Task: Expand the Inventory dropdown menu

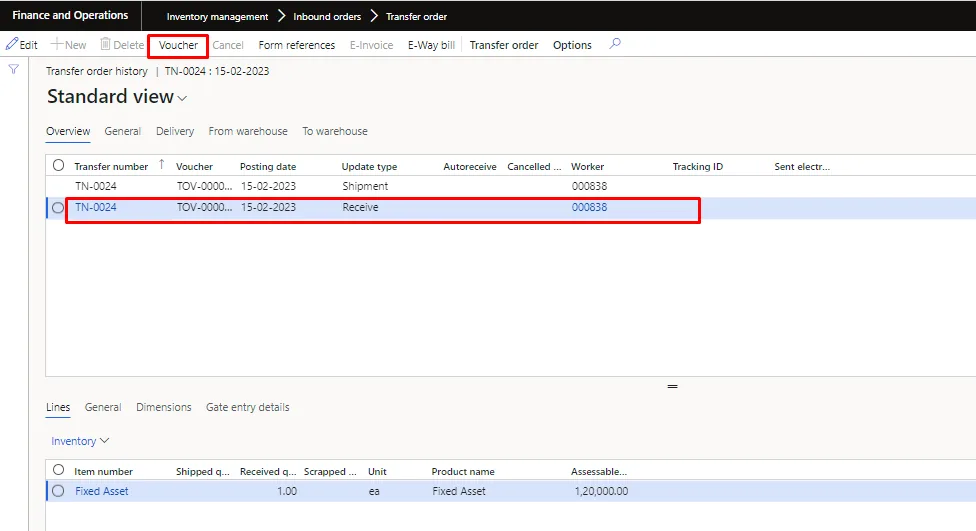Action: point(80,441)
